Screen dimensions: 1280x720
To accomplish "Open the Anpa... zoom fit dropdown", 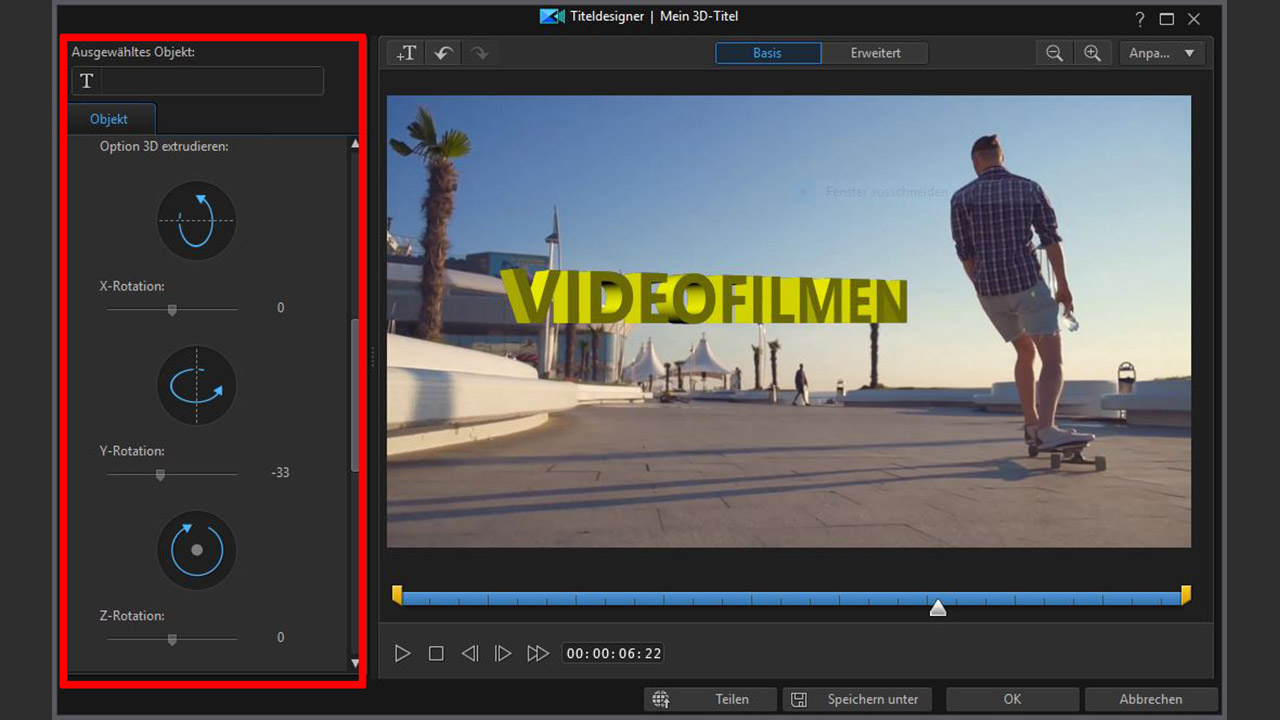I will [x=1161, y=54].
